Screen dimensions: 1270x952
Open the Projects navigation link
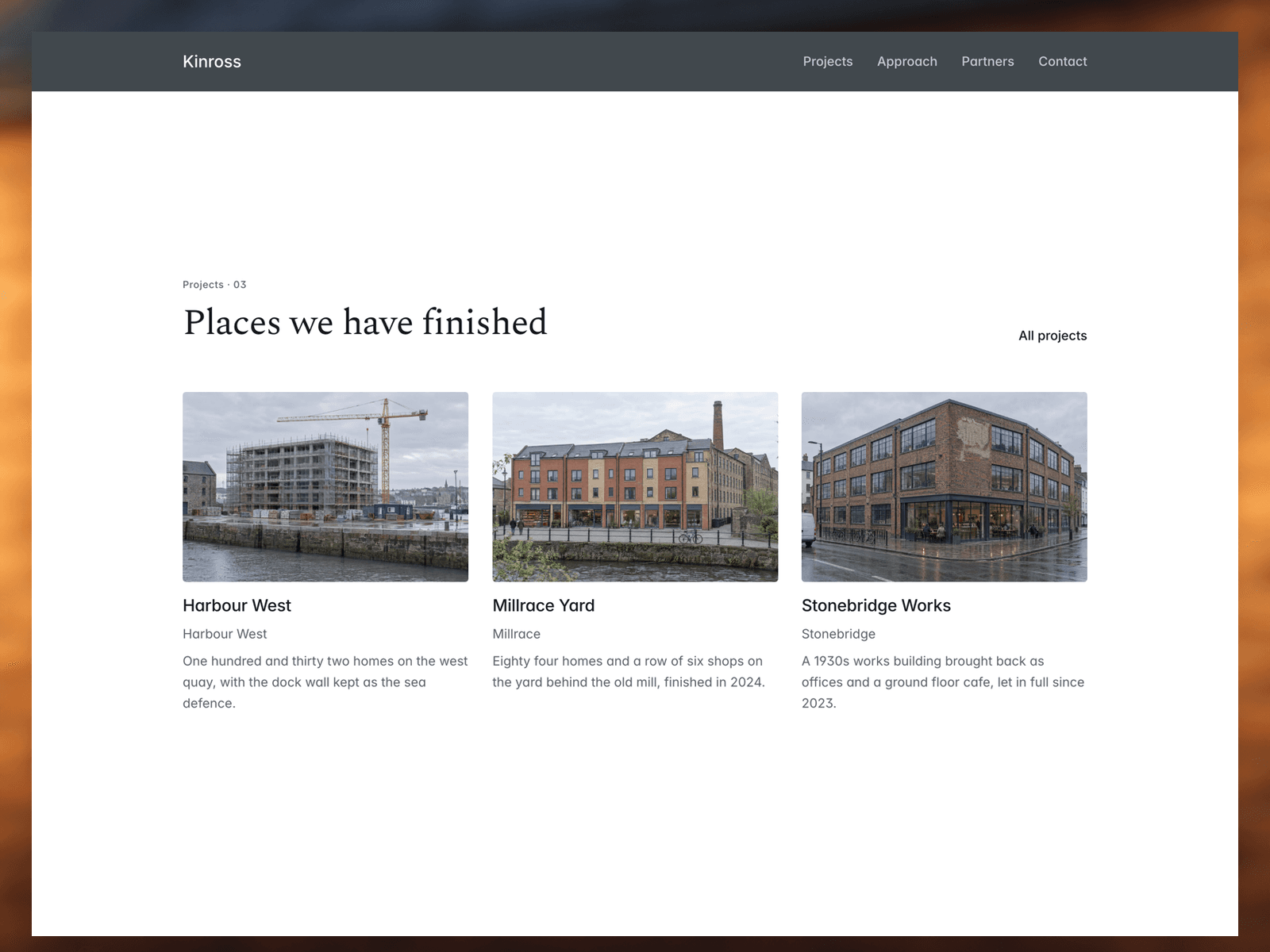[827, 62]
